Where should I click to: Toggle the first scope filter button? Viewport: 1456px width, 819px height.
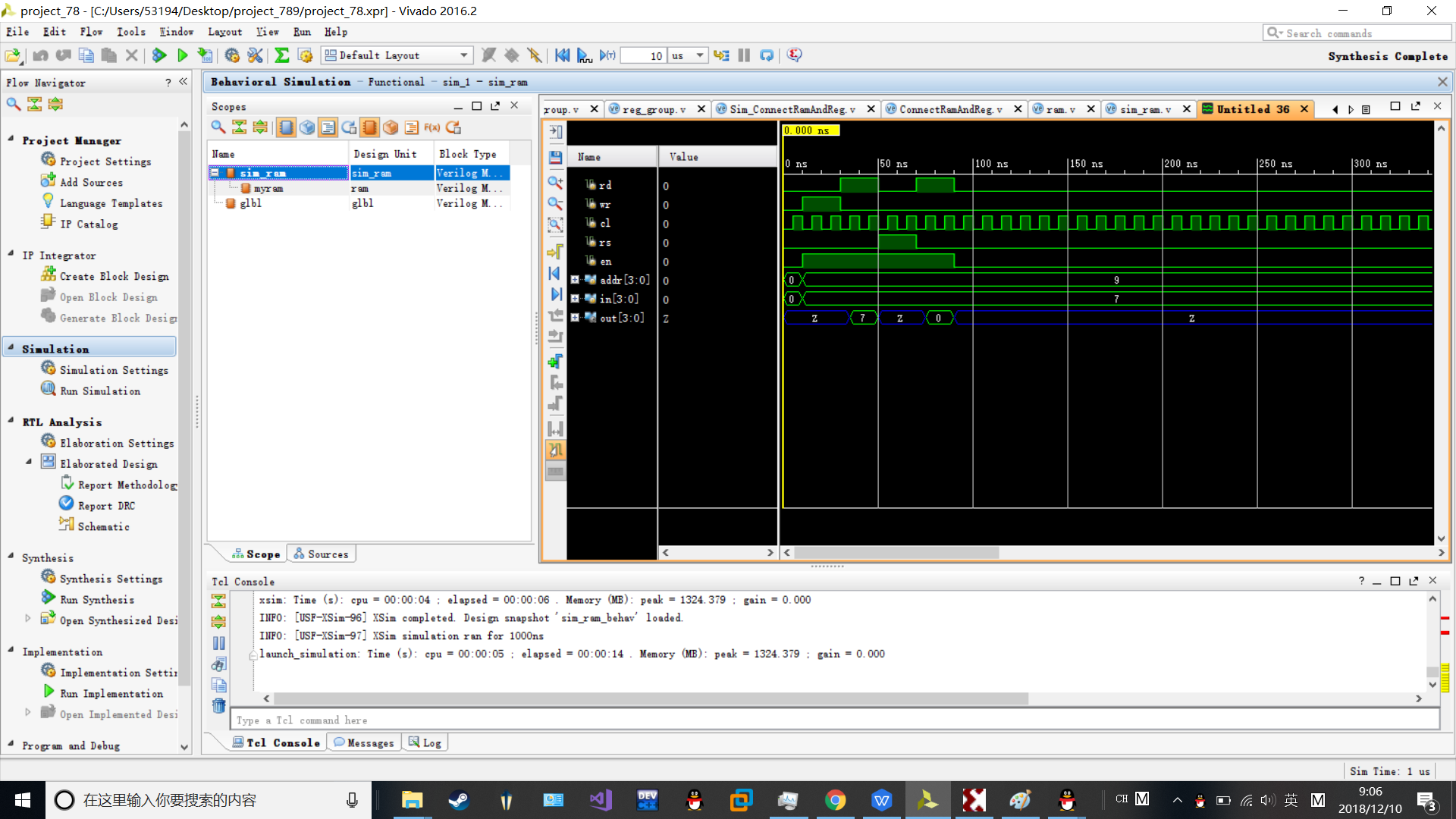286,127
